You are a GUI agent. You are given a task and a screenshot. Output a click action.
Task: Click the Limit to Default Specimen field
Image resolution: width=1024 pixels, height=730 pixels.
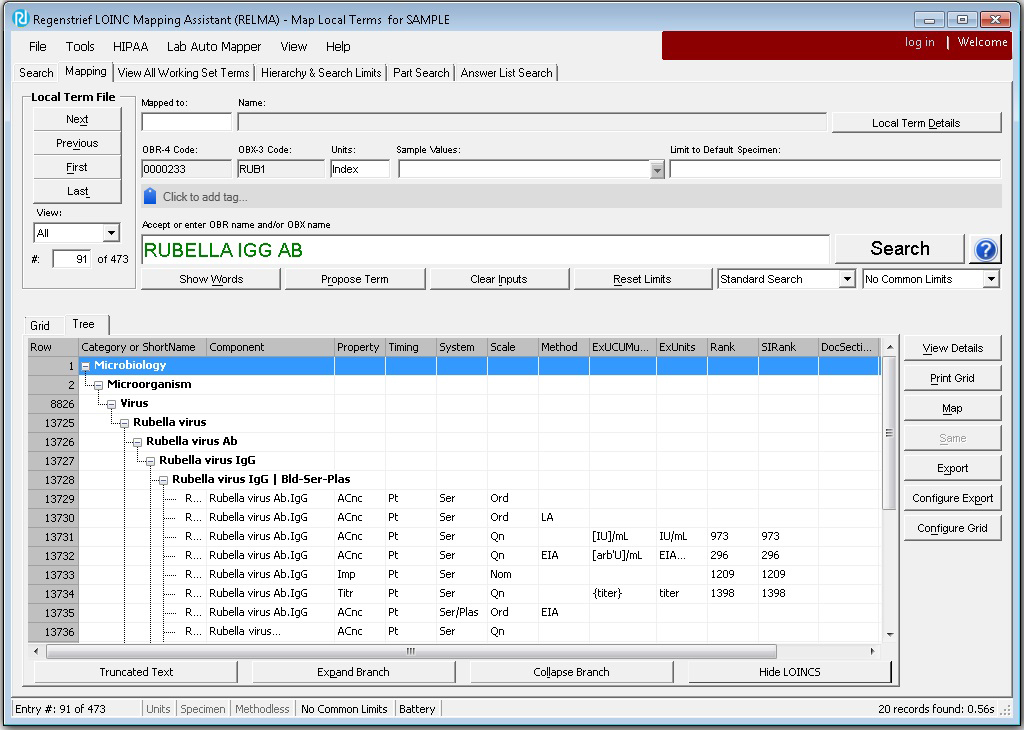click(835, 169)
